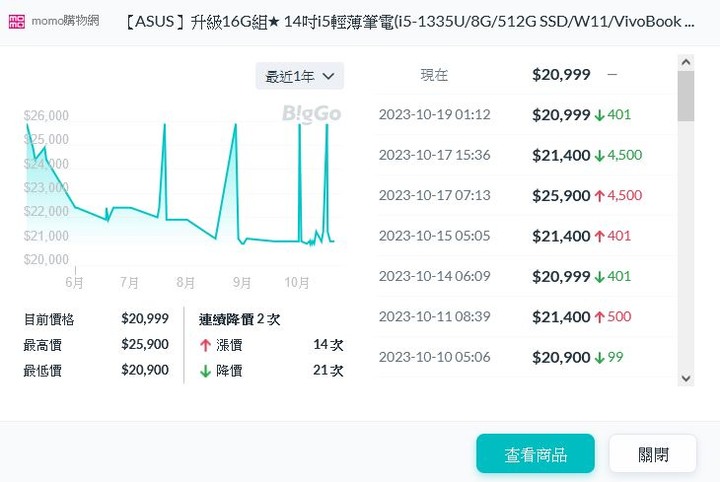Select the 2023-10-17 15:36 history row

pyautogui.click(x=526, y=155)
